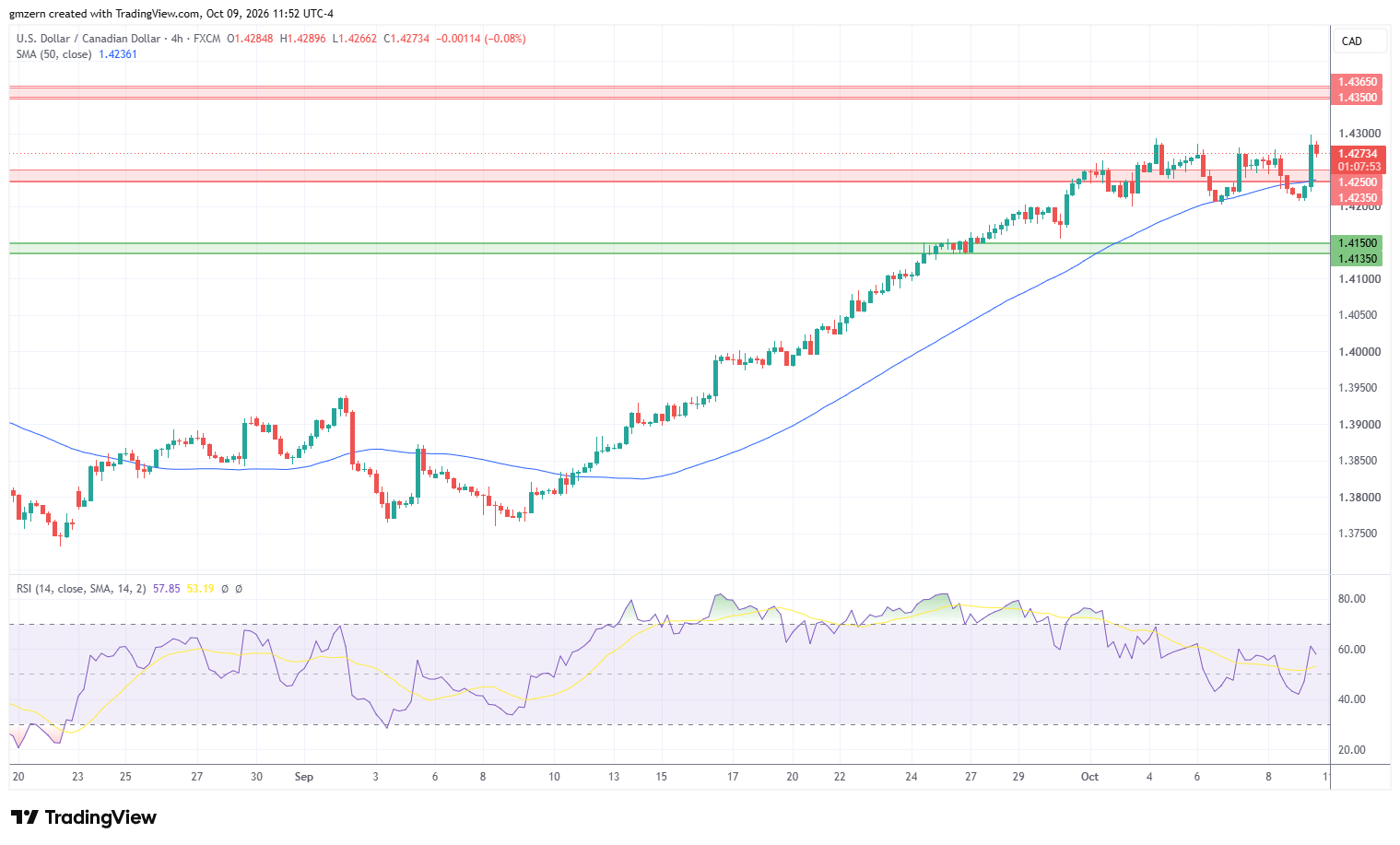Click the header text 'gmzern created with TradingView.com'
Screen dimensions: 1400x845
point(104,14)
